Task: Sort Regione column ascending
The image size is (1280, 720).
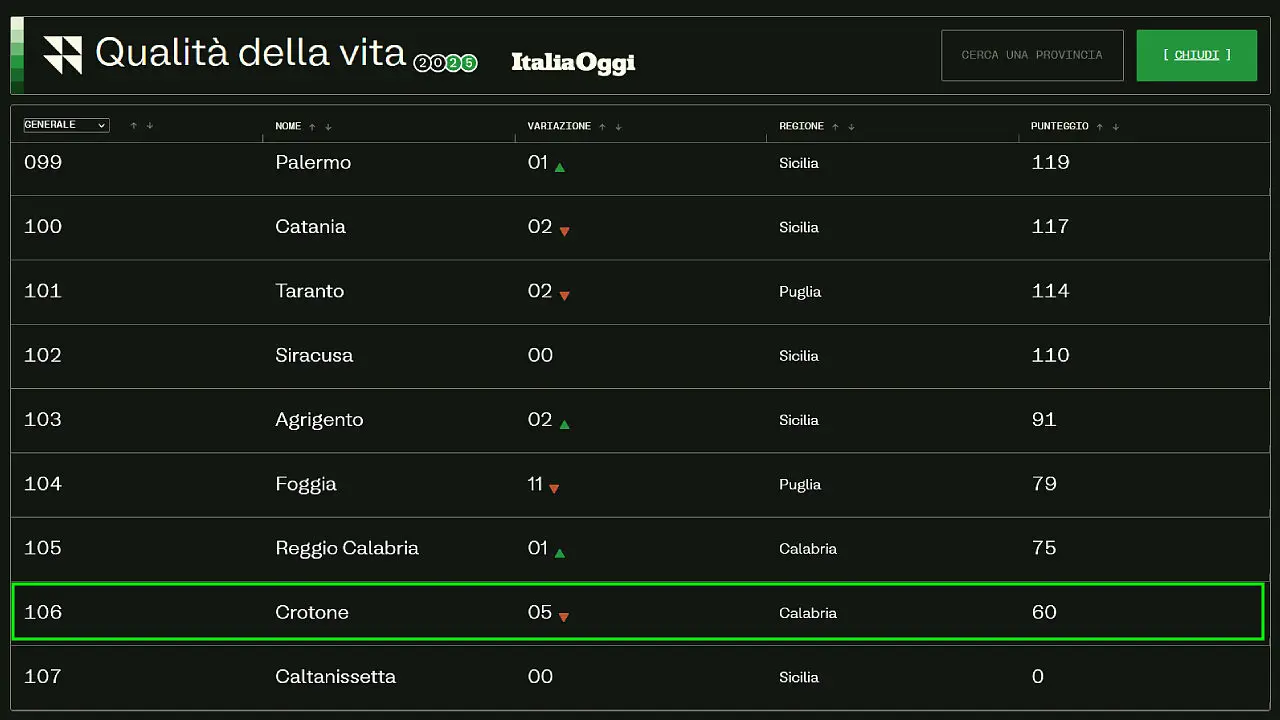Action: (x=836, y=127)
